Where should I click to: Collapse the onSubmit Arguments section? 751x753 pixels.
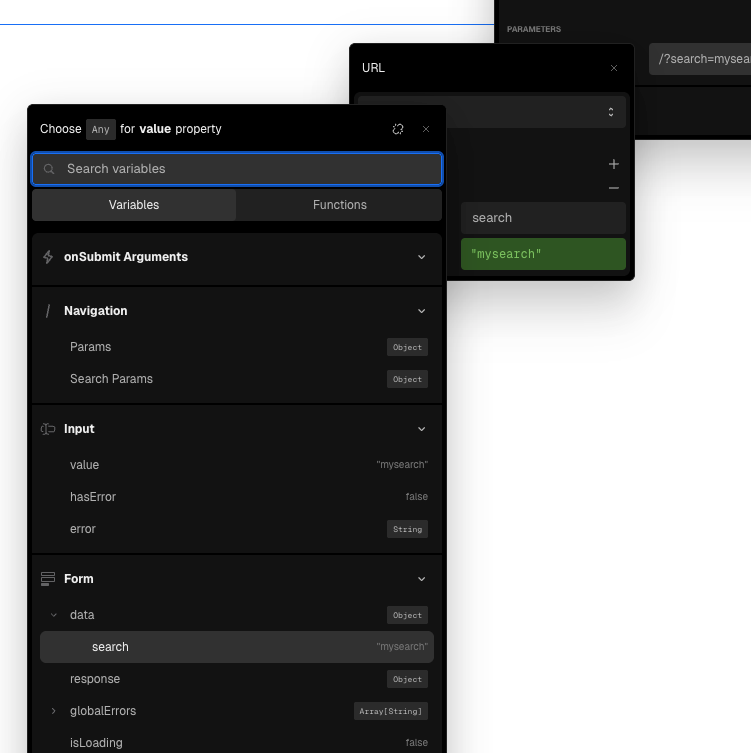tap(422, 257)
